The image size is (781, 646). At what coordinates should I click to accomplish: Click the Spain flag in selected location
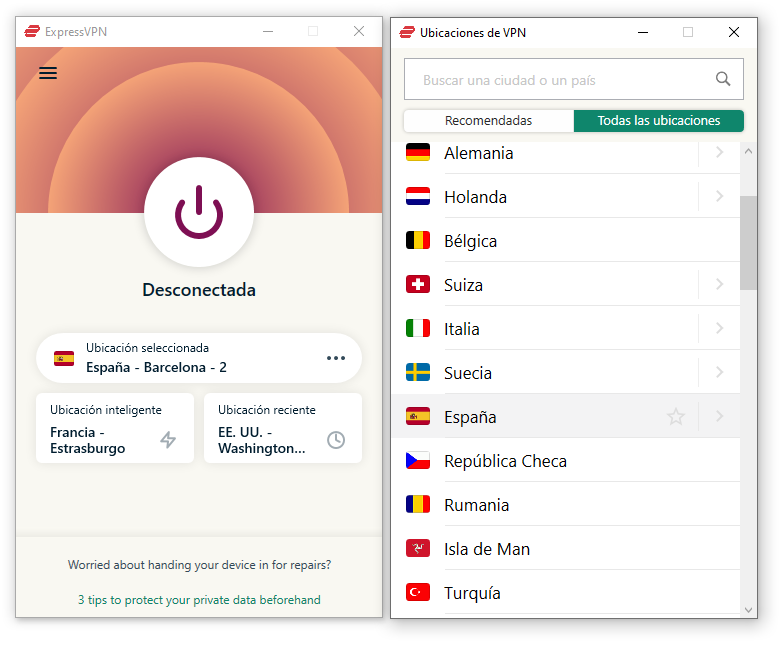(64, 358)
